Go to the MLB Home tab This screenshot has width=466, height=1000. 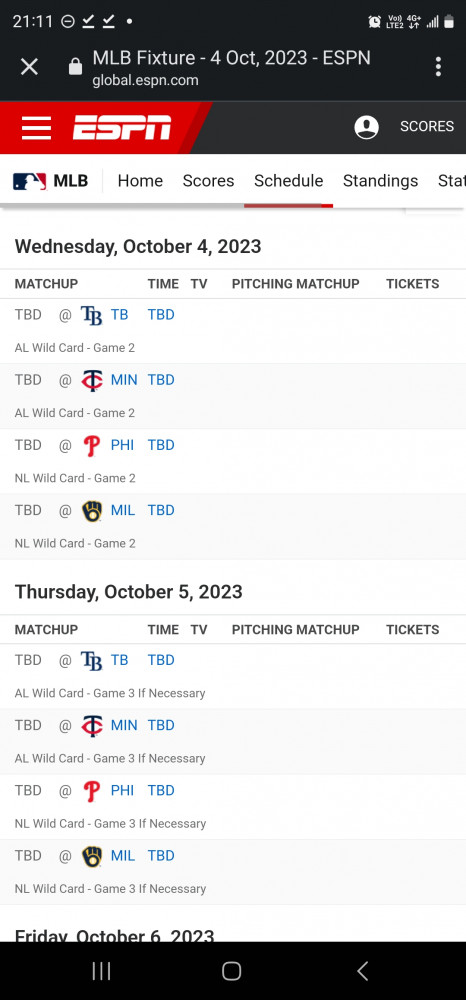pyautogui.click(x=140, y=181)
